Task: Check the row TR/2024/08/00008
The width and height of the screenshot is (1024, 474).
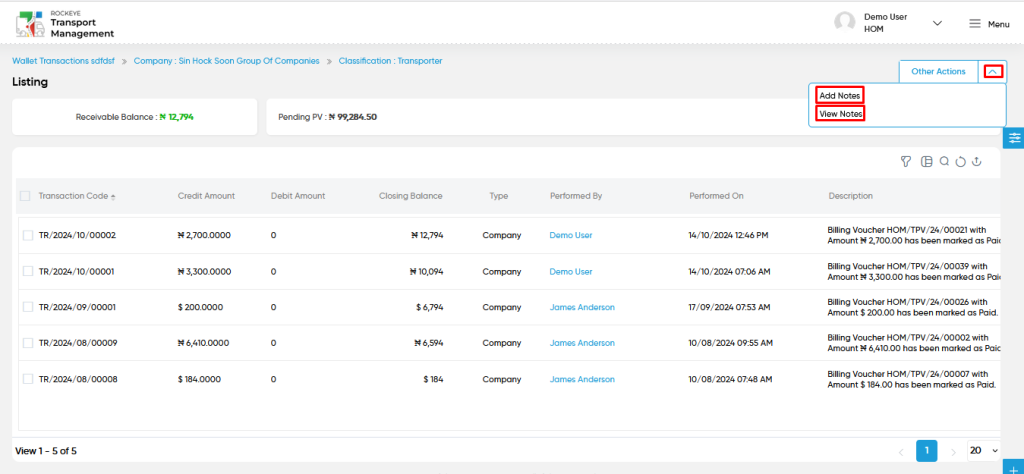Action: coord(28,379)
